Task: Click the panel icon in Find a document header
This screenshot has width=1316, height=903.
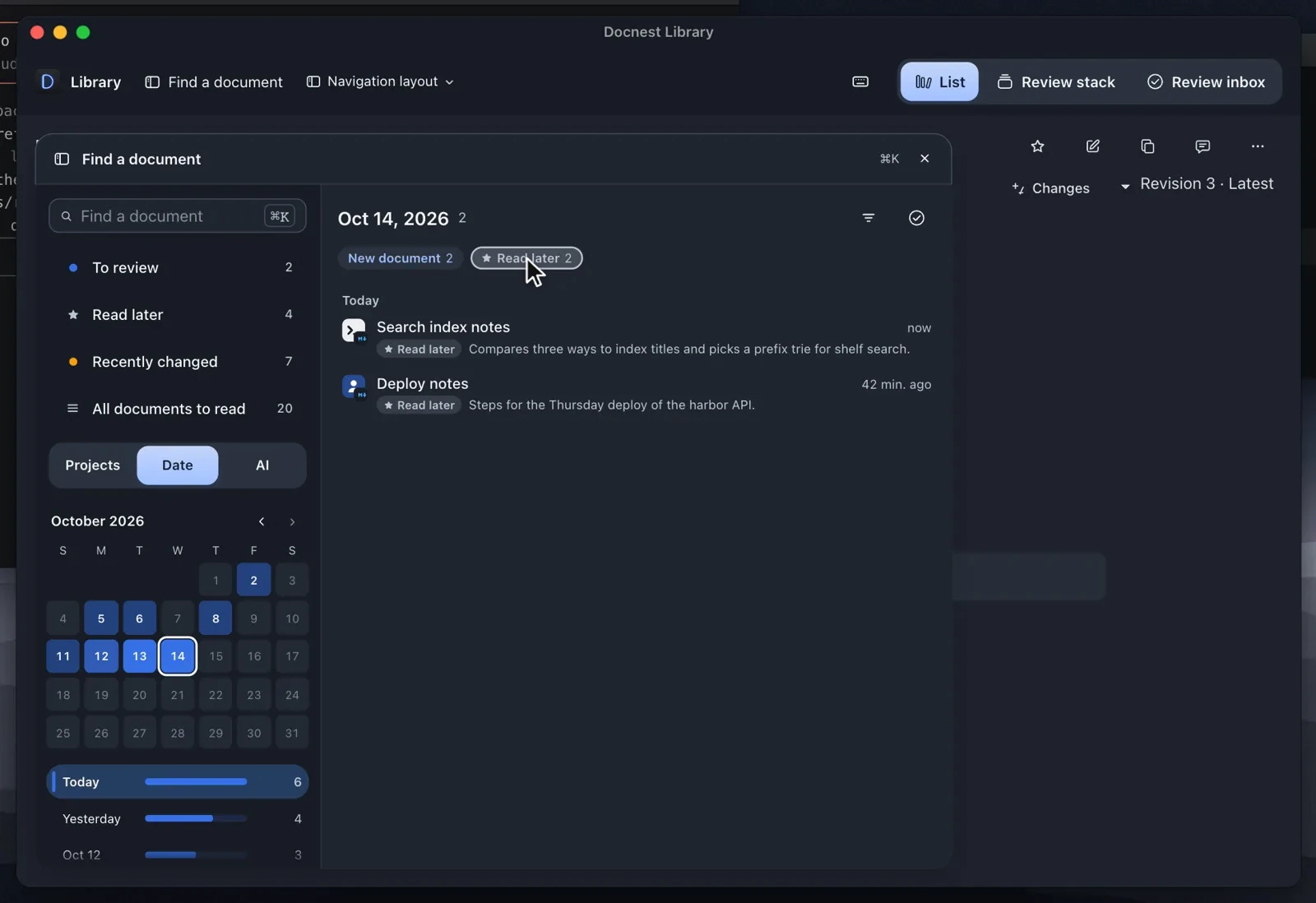Action: pos(62,159)
